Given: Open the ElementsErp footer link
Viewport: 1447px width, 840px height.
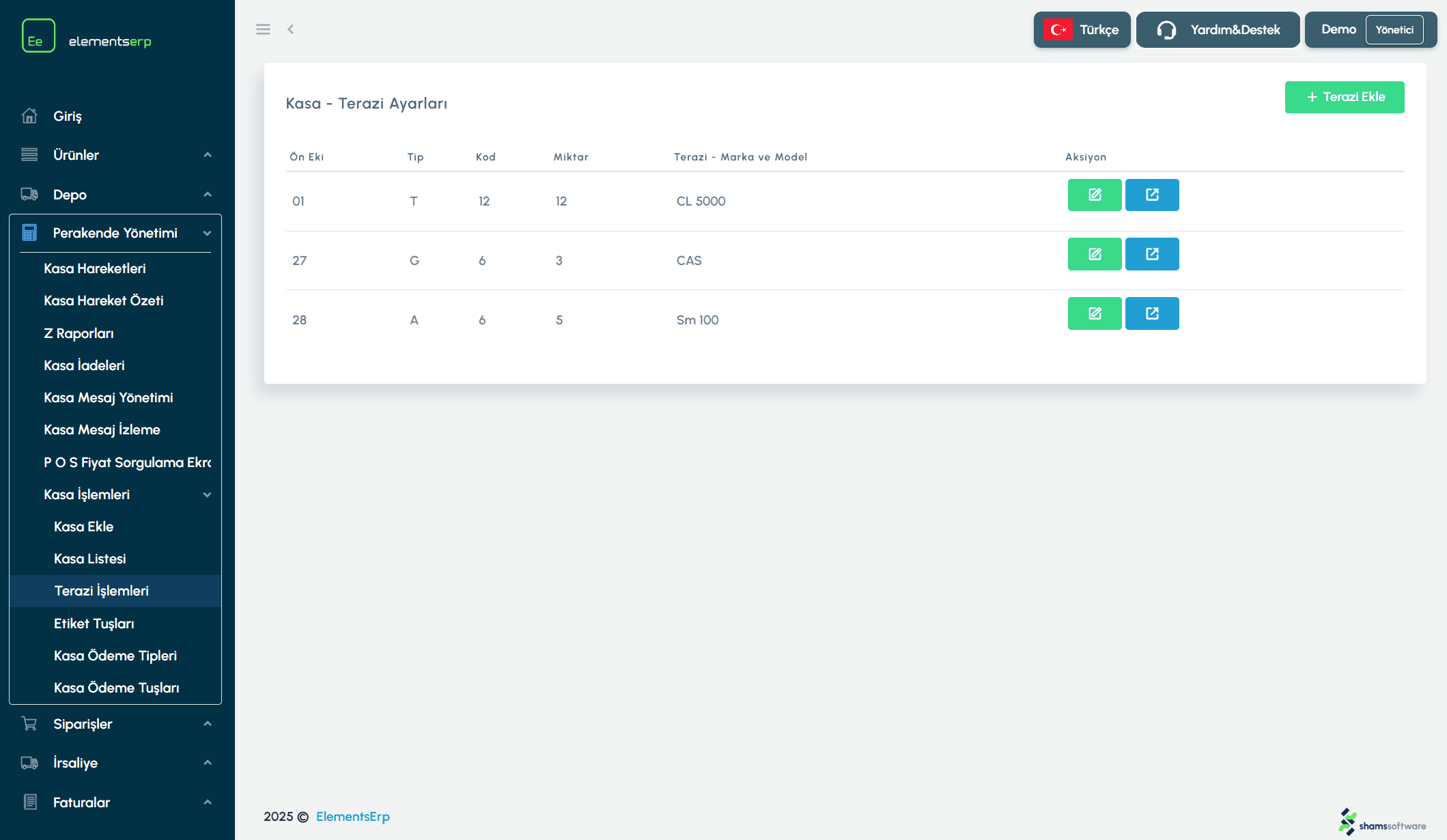Looking at the screenshot, I should click(x=352, y=817).
